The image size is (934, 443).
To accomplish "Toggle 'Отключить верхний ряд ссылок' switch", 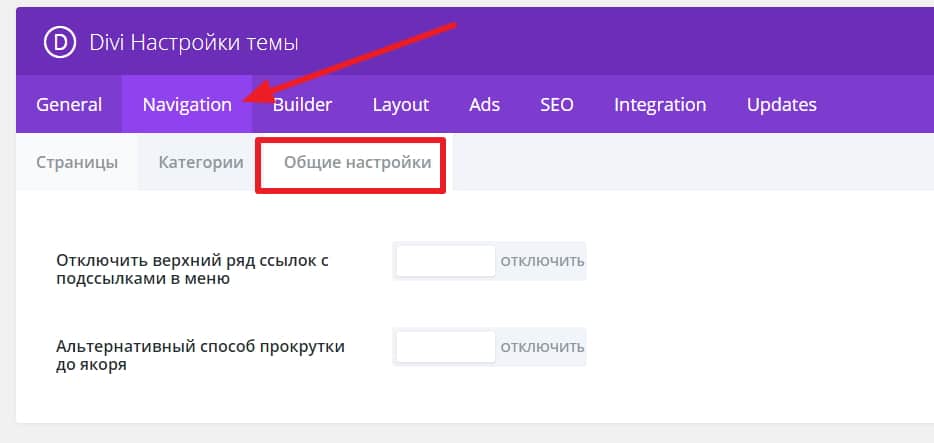I will point(489,261).
